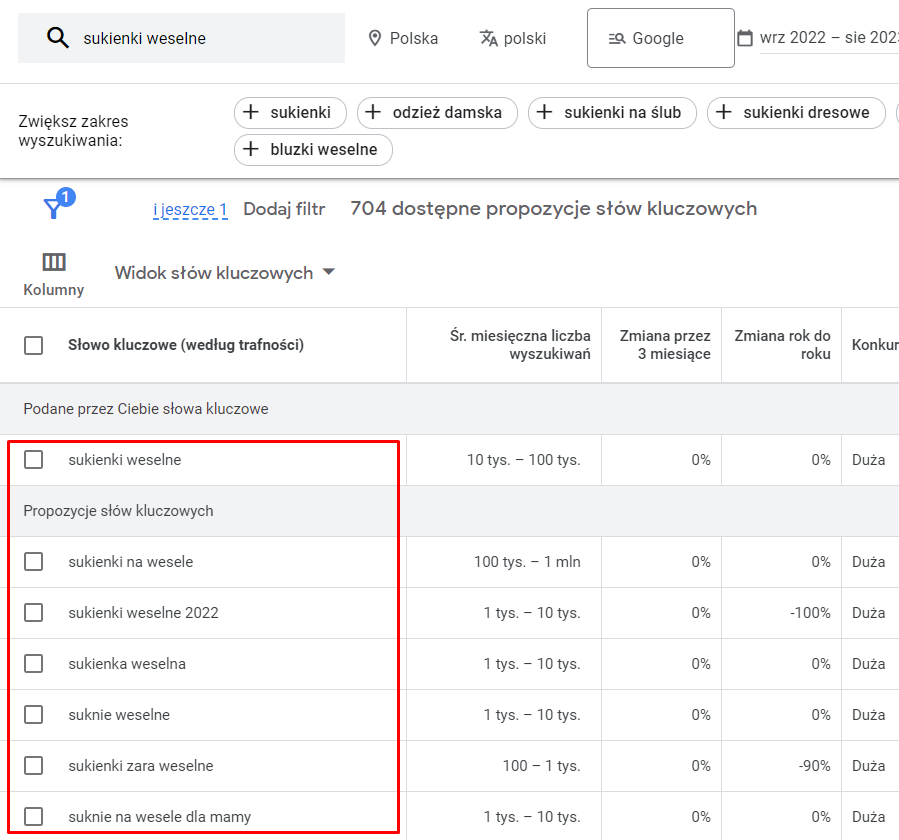Add the bluzki weselne chip
Viewport: 899px width, 840px height.
[313, 150]
